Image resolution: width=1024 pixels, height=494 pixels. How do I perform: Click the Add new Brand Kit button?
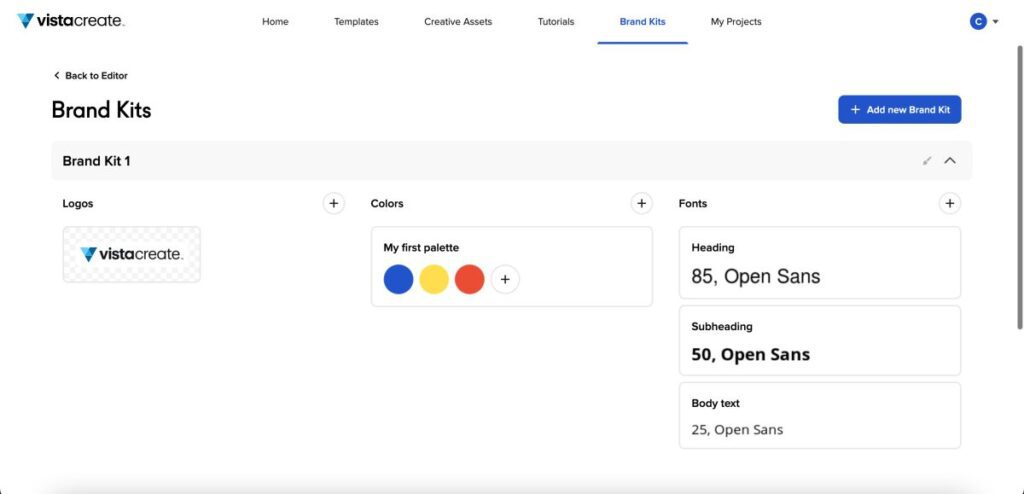(x=899, y=110)
